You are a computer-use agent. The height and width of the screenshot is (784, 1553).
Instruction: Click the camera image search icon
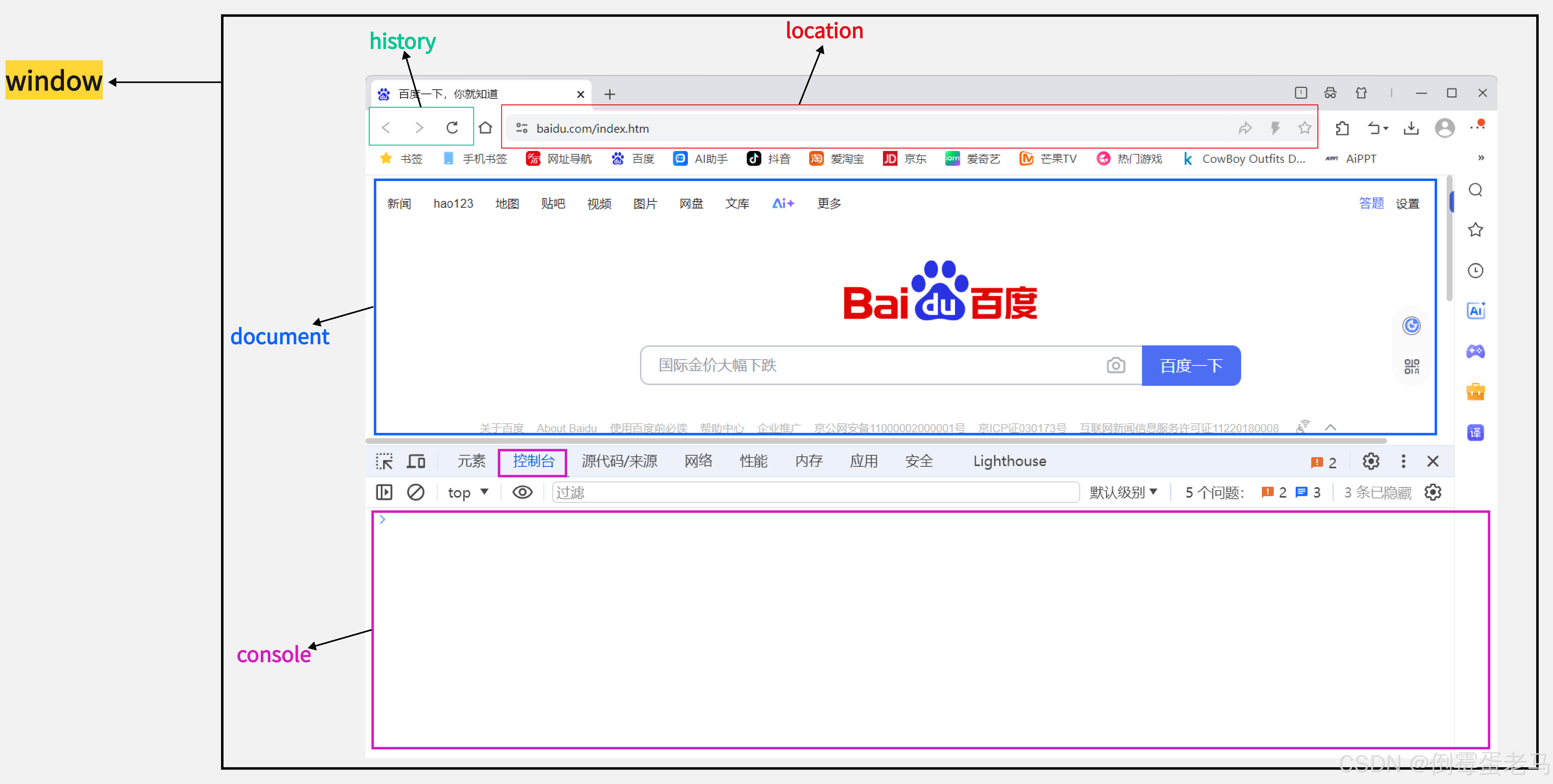pyautogui.click(x=1115, y=365)
